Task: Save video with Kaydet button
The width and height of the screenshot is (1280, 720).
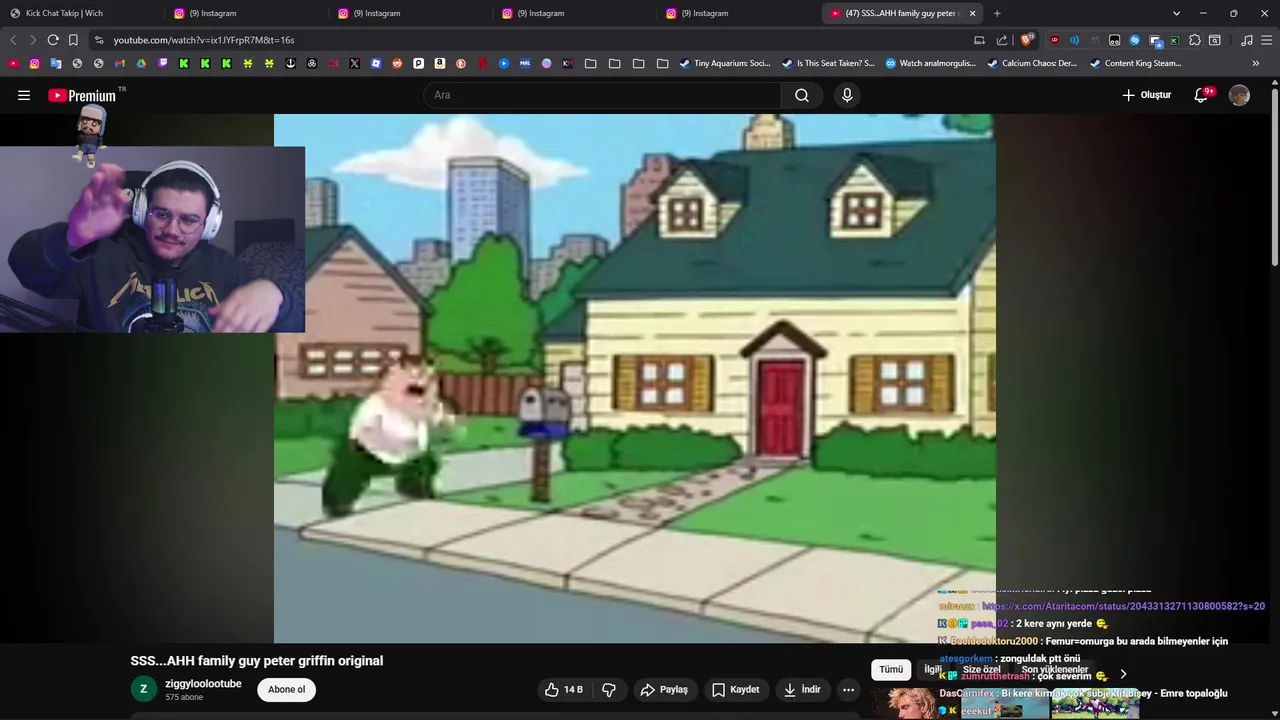Action: coord(735,689)
